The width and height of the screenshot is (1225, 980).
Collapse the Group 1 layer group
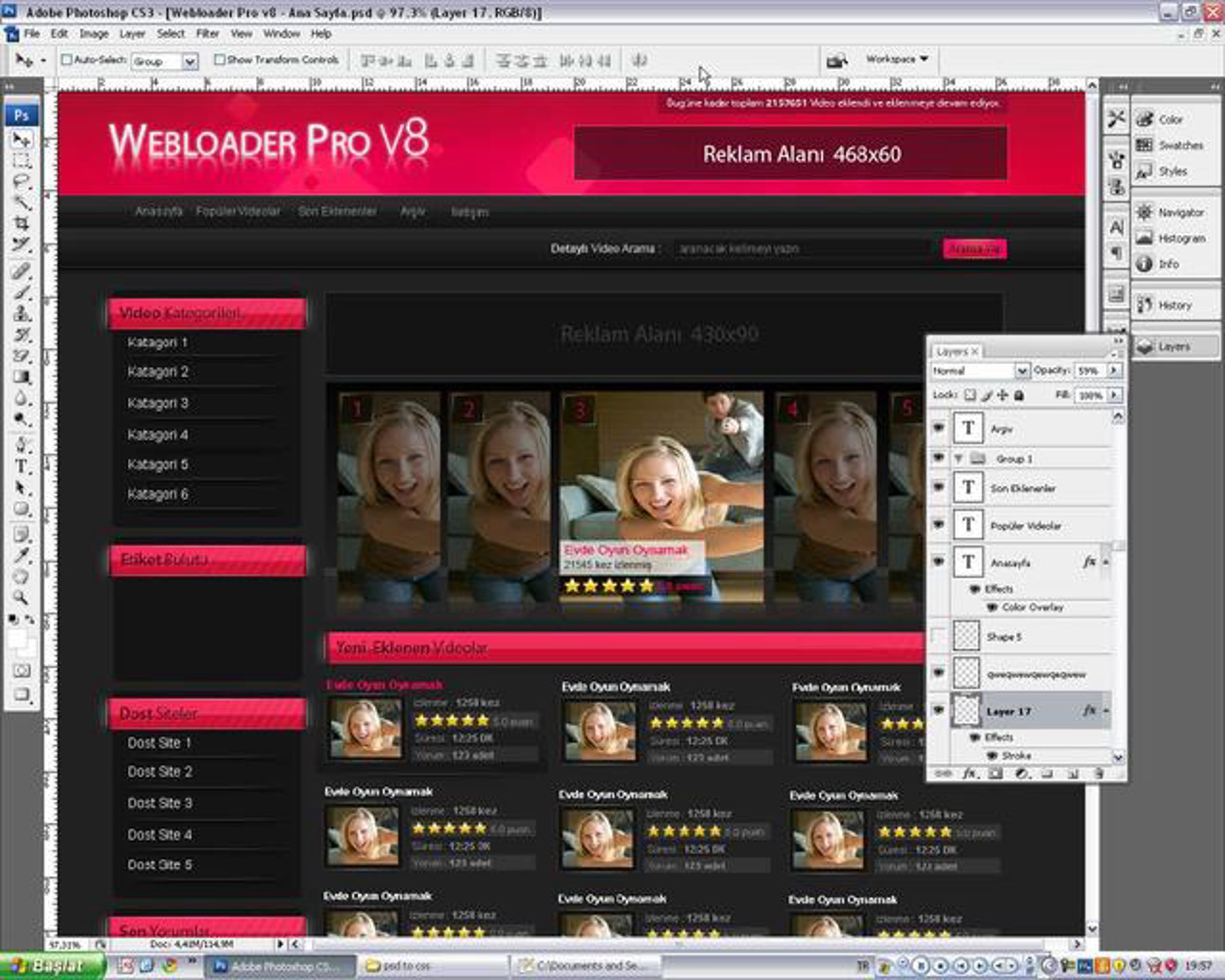959,458
